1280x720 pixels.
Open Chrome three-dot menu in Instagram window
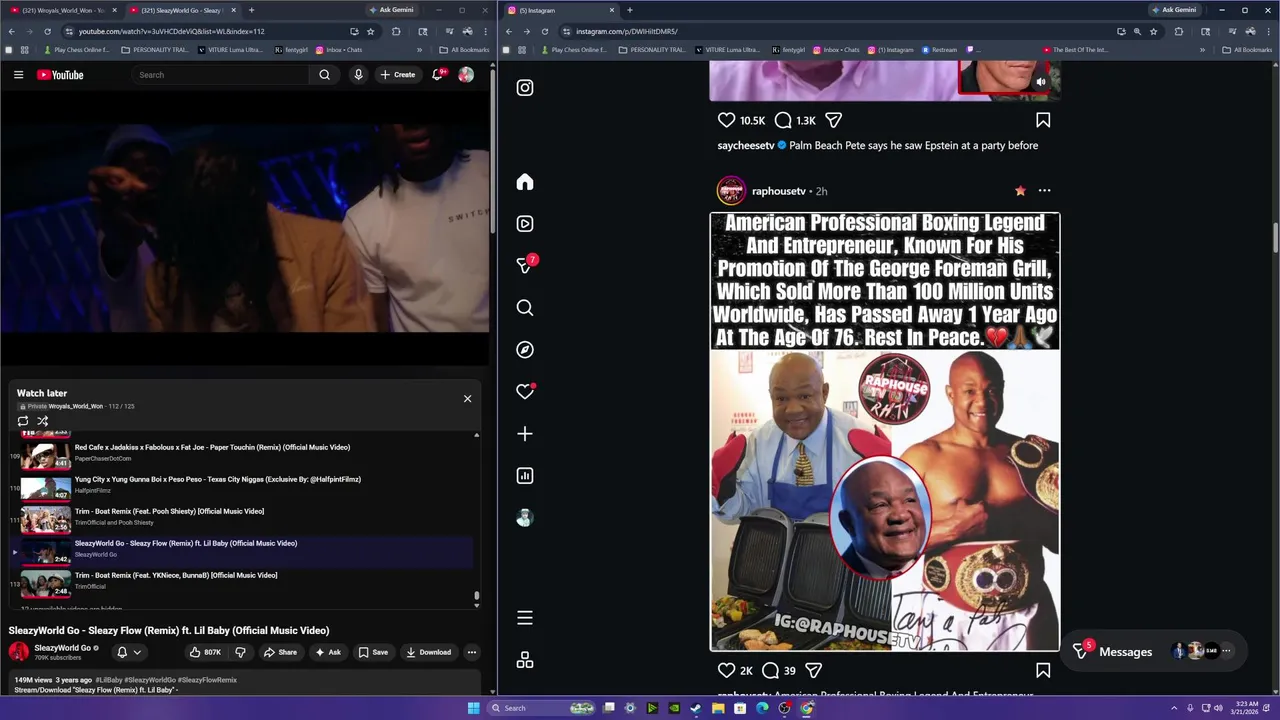[x=1268, y=31]
